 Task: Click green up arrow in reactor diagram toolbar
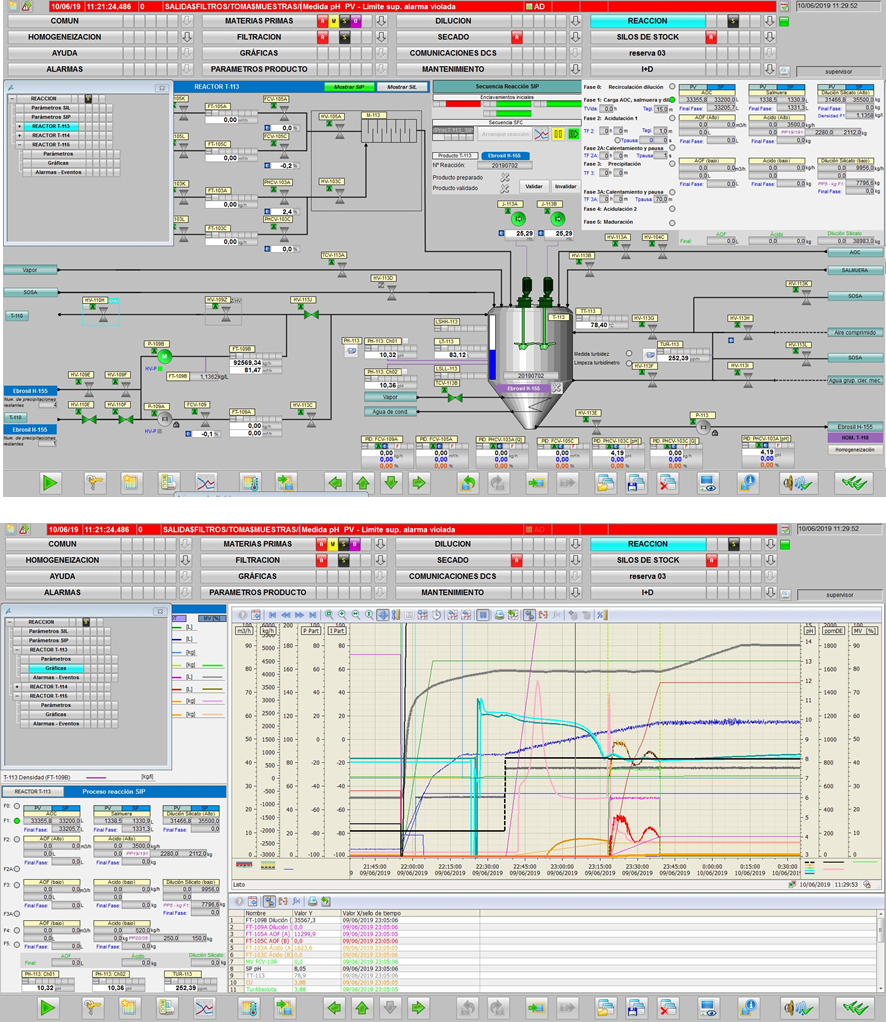363,483
